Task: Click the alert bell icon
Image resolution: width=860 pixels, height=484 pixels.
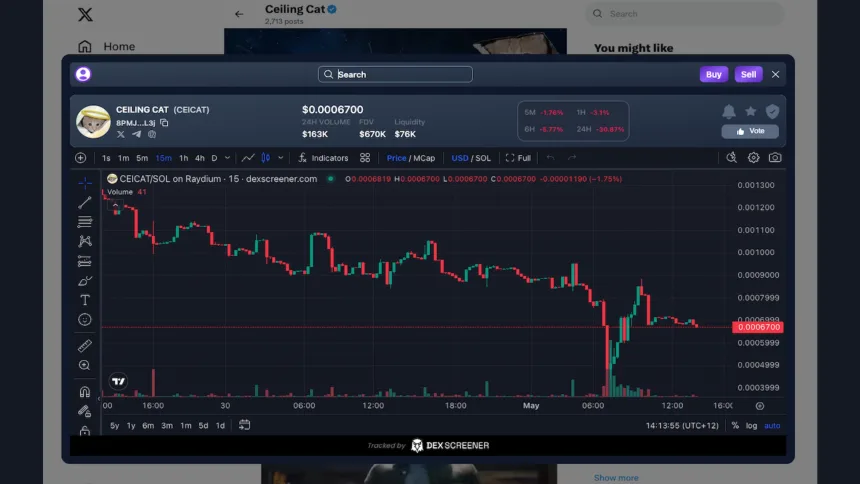Action: click(x=729, y=112)
